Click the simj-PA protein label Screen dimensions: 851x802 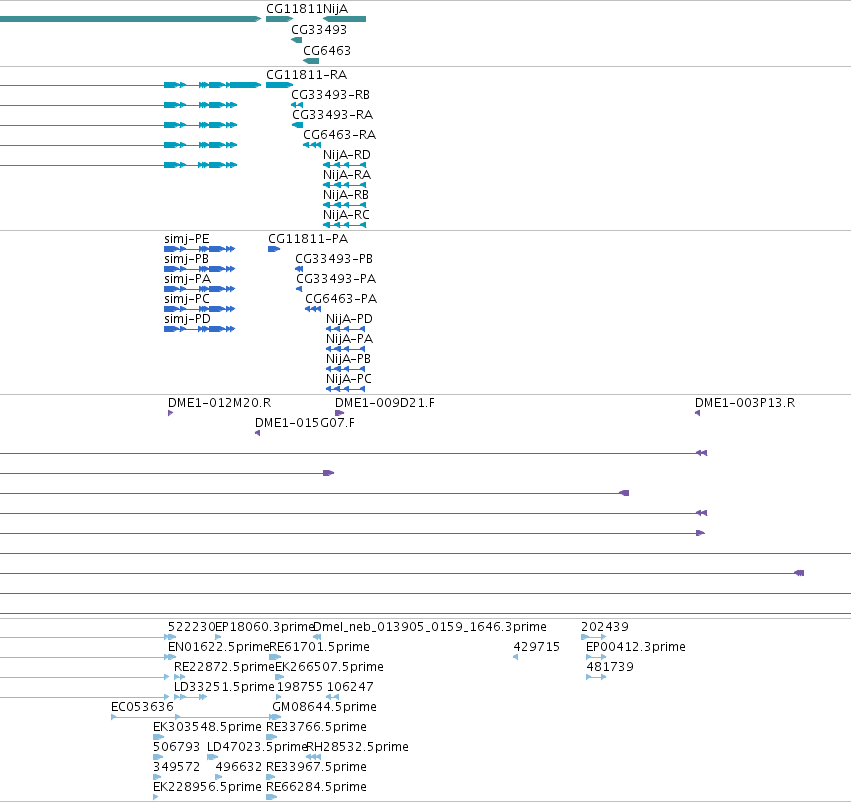(187, 279)
